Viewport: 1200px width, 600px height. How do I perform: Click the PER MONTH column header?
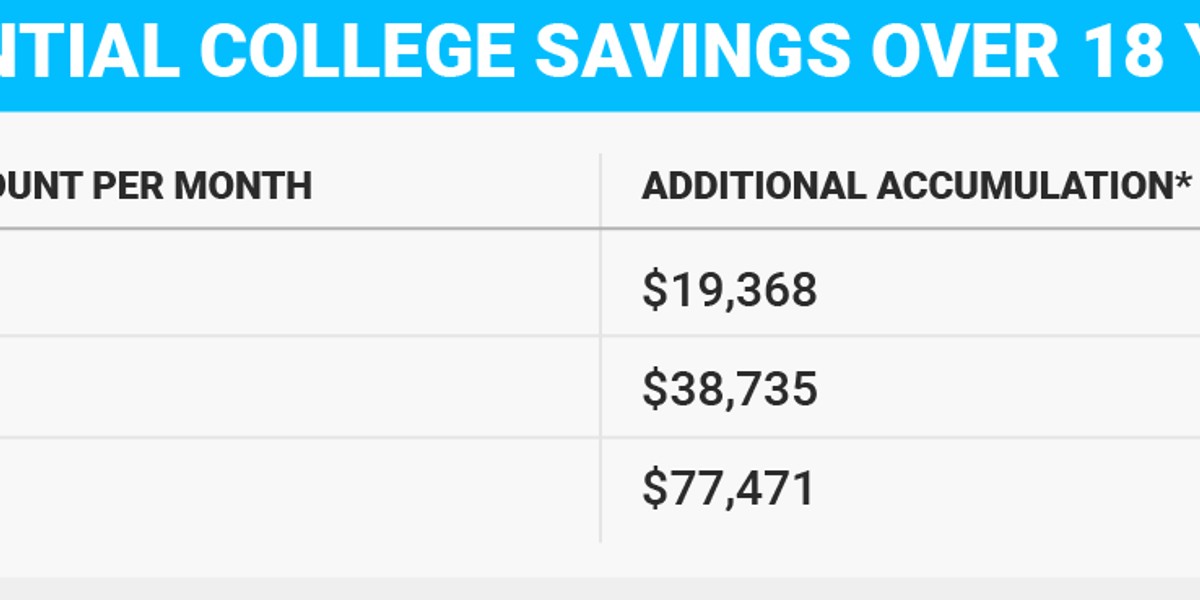156,186
